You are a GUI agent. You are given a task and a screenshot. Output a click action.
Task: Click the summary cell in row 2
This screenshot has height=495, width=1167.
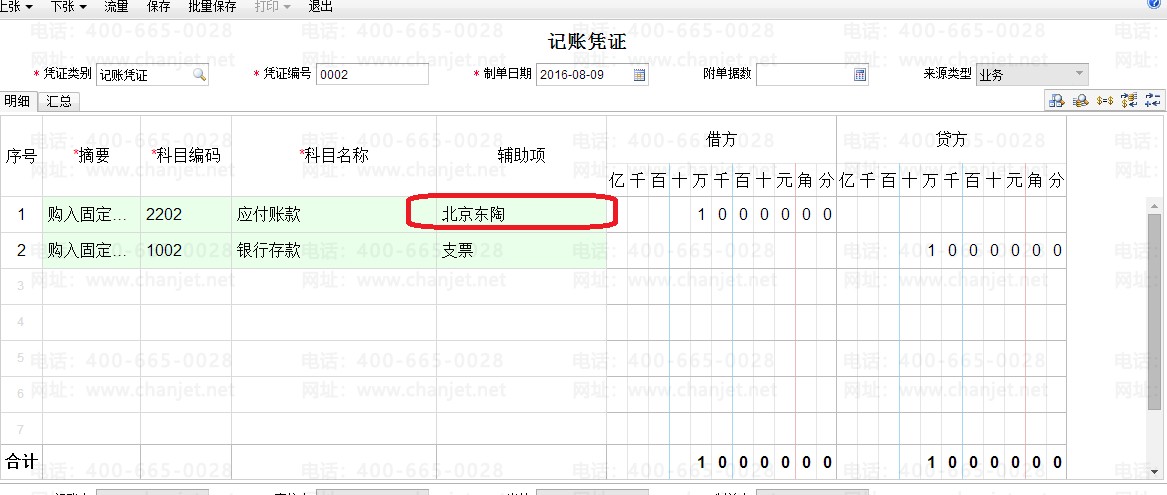[x=92, y=251]
